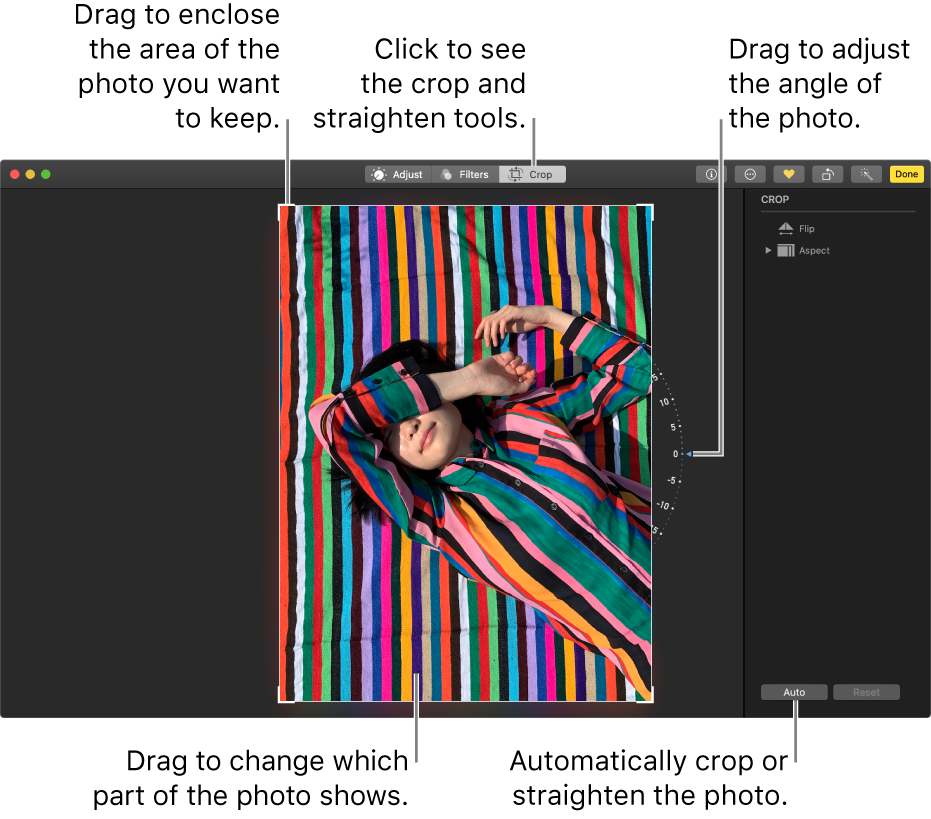931x819 pixels.
Task: Open the Filters tab
Action: (463, 174)
